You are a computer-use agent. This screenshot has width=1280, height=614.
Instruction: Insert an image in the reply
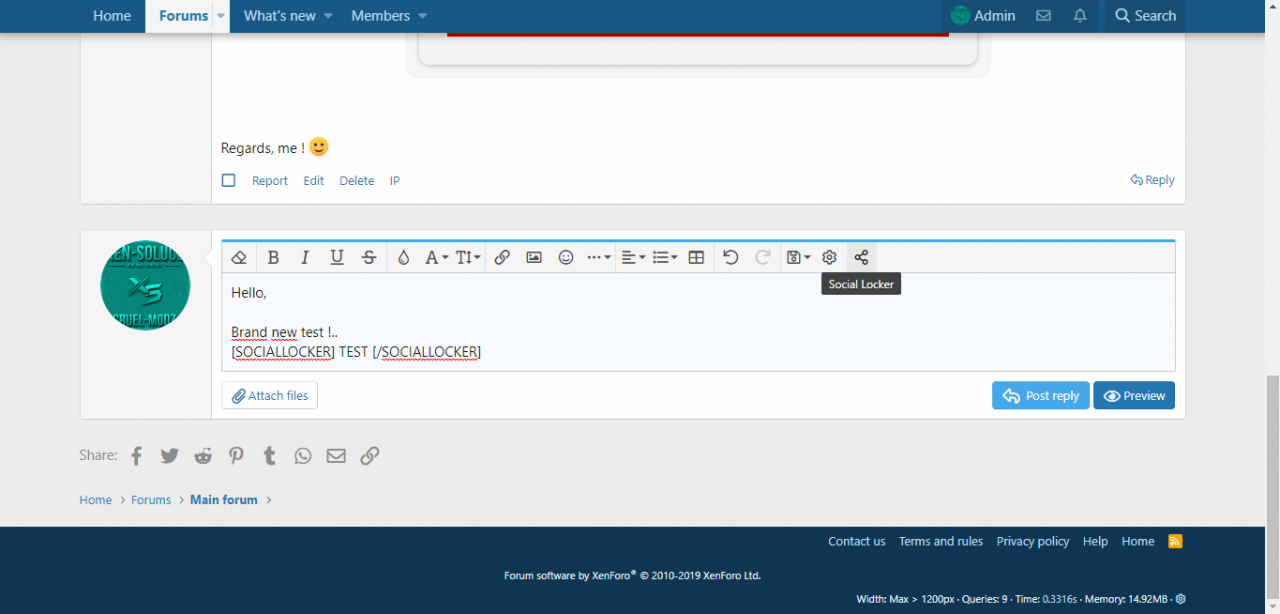[534, 257]
